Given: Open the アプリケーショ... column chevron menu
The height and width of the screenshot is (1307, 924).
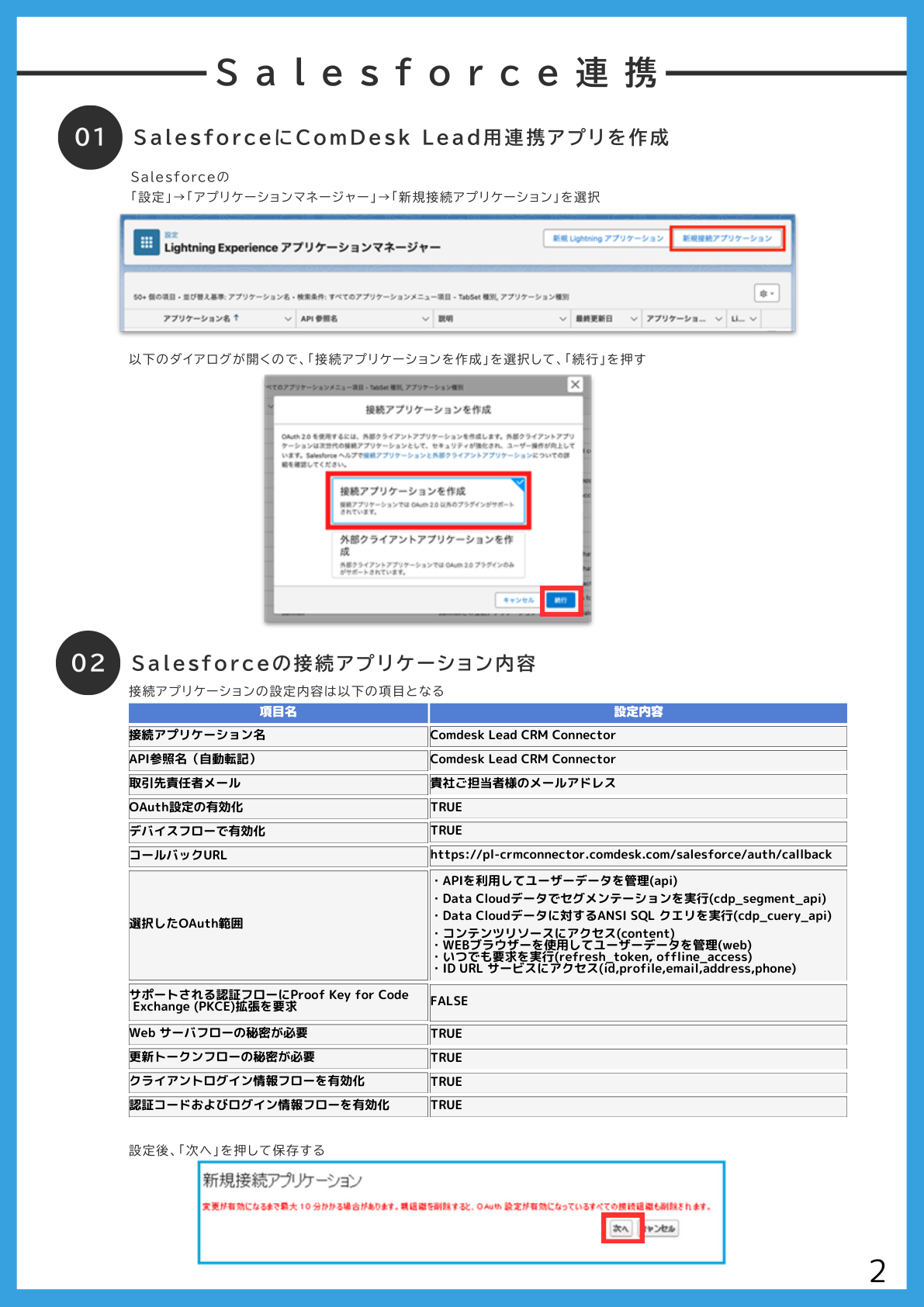Looking at the screenshot, I should [718, 319].
